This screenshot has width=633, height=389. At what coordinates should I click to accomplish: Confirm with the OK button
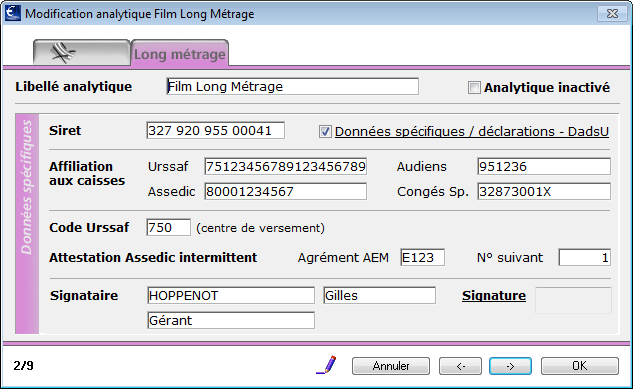[x=580, y=366]
